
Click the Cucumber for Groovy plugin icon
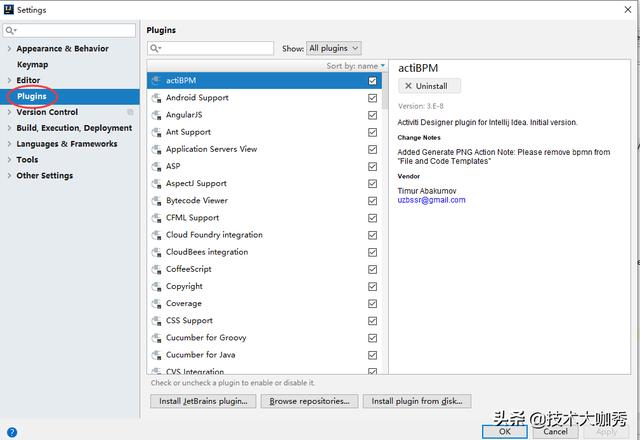[x=156, y=338]
